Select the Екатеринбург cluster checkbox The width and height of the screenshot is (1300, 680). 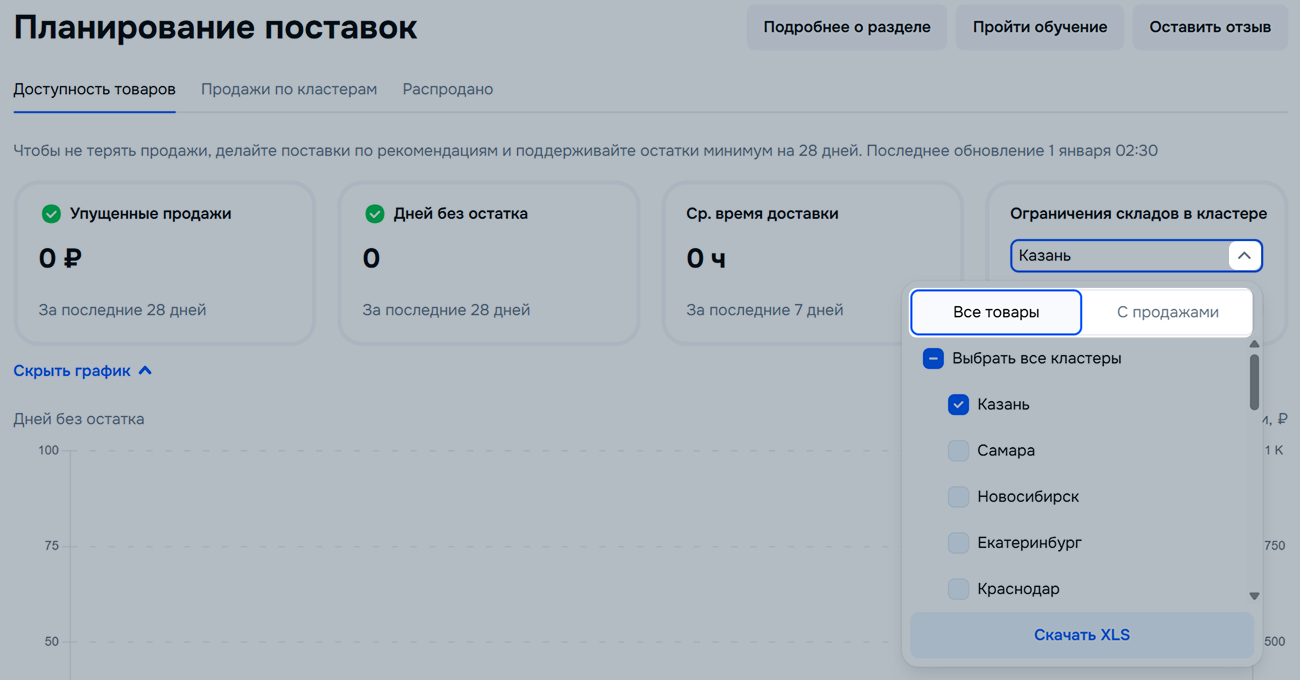click(x=958, y=543)
